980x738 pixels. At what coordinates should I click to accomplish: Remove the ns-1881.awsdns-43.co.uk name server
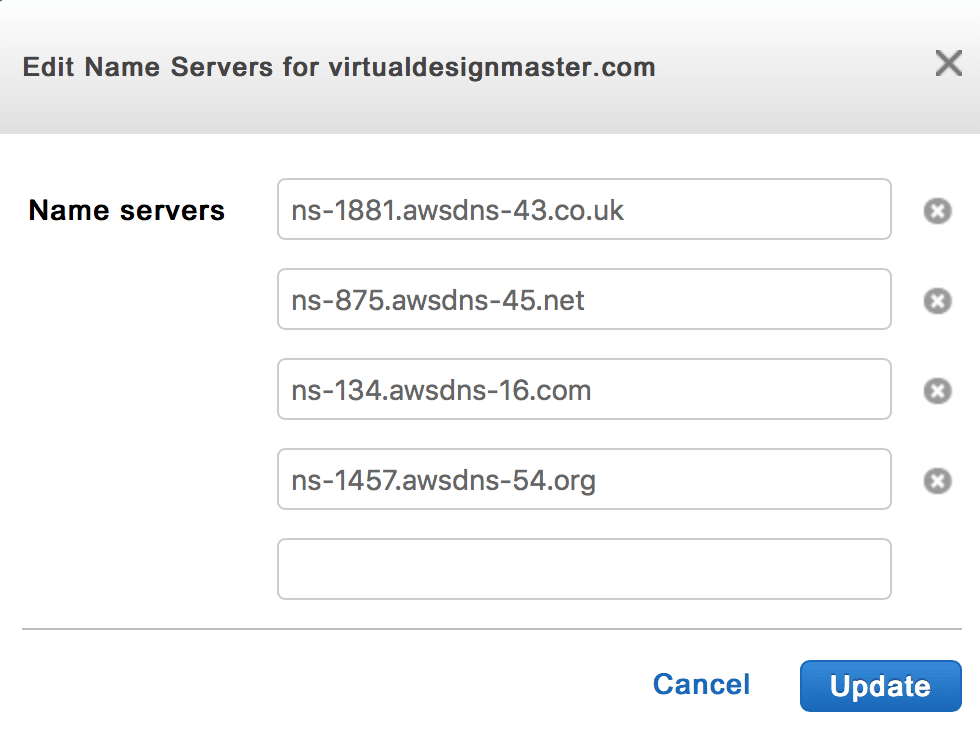[x=937, y=211]
